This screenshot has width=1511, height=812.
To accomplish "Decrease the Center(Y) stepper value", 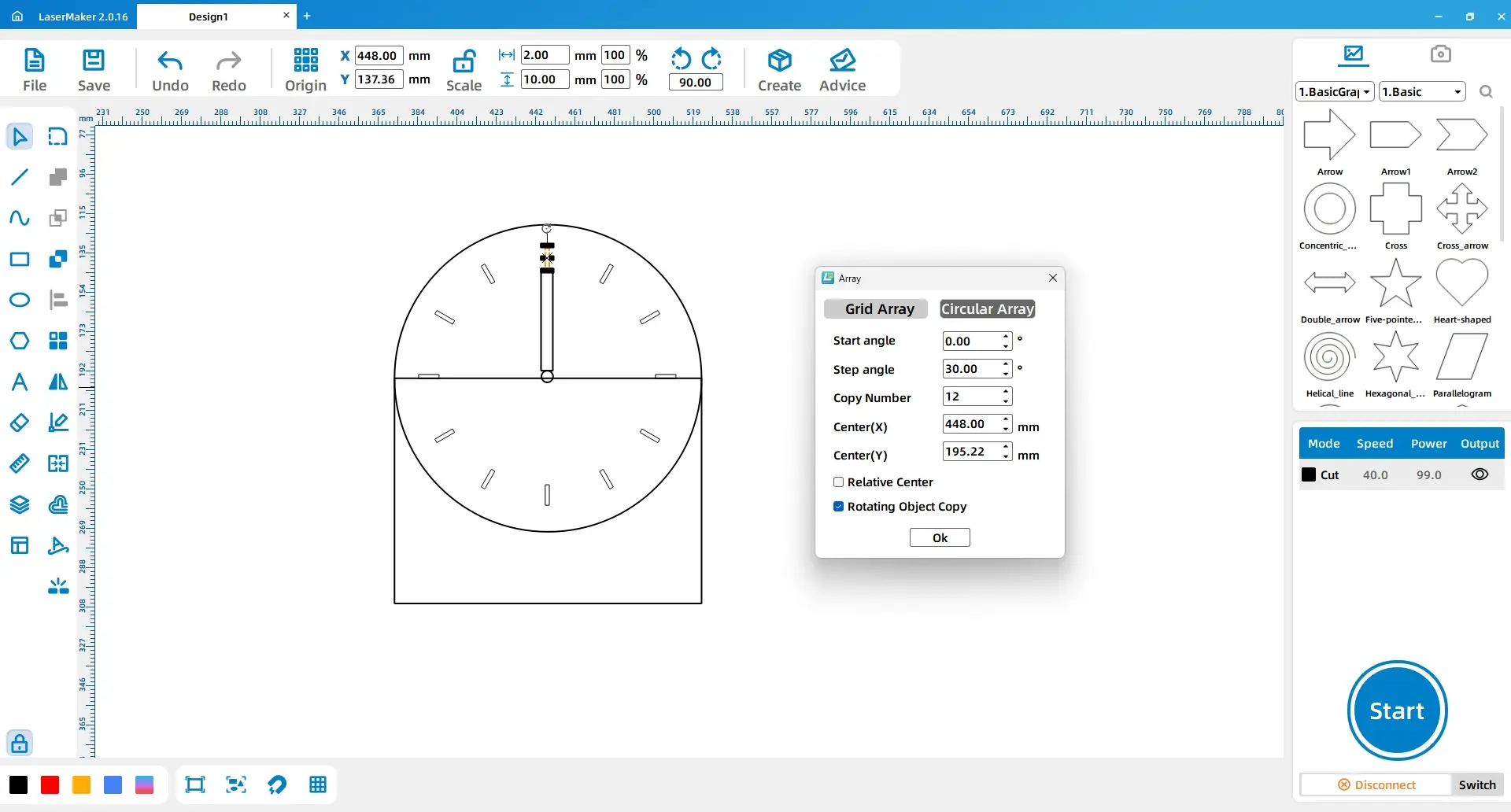I will click(1006, 456).
